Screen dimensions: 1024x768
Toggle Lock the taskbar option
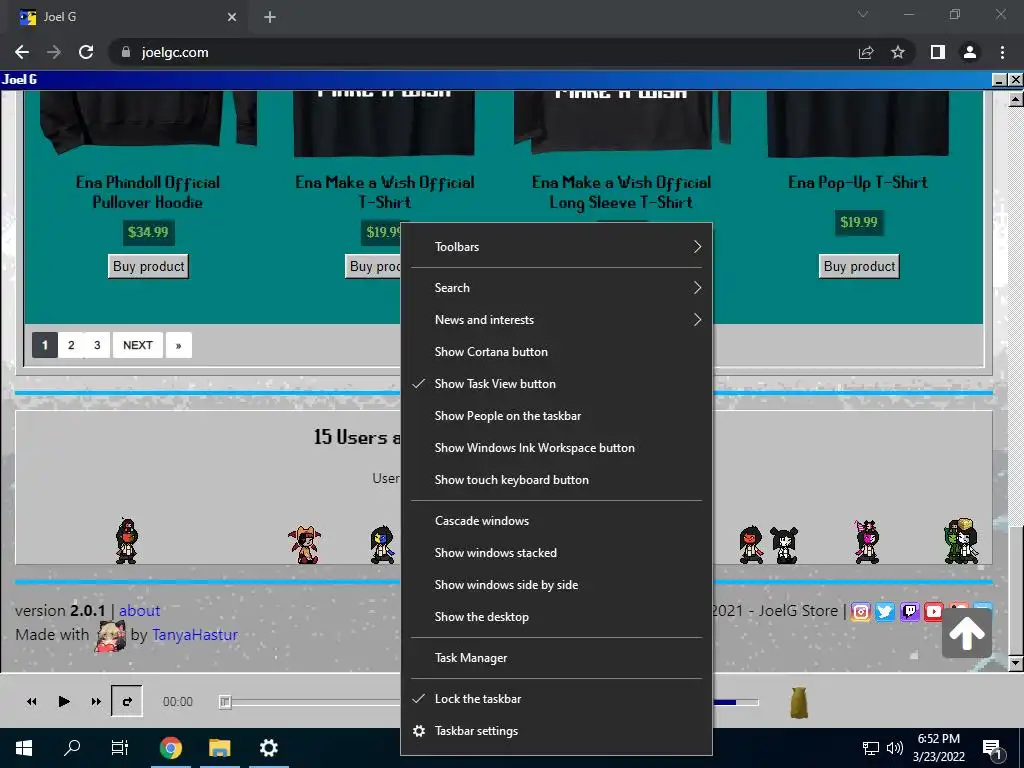click(x=556, y=699)
